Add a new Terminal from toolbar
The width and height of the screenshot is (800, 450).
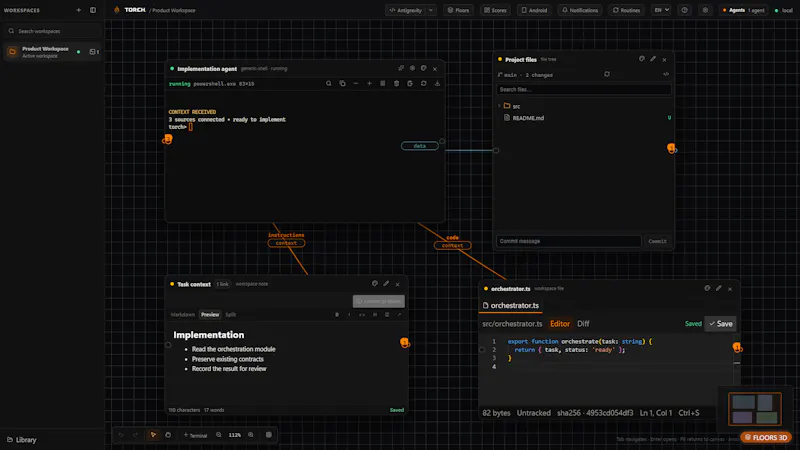[195, 435]
